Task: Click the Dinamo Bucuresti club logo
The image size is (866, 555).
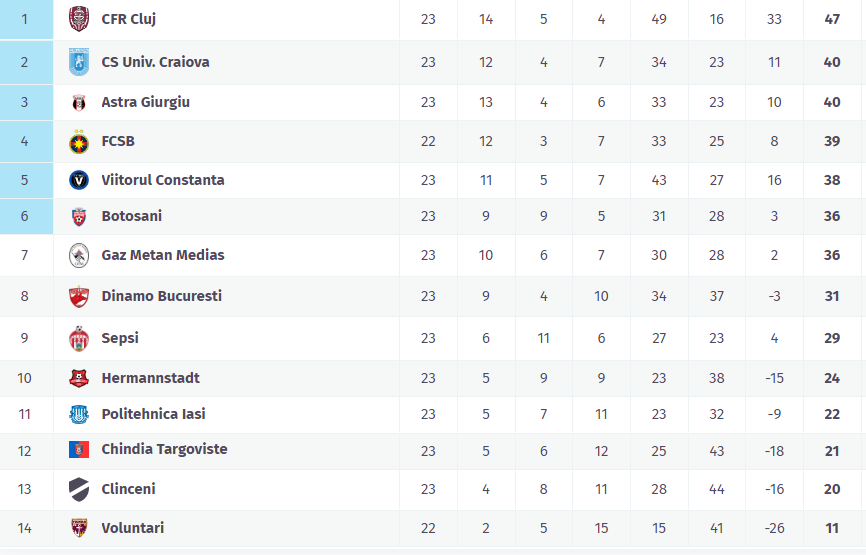Action: coord(78,296)
